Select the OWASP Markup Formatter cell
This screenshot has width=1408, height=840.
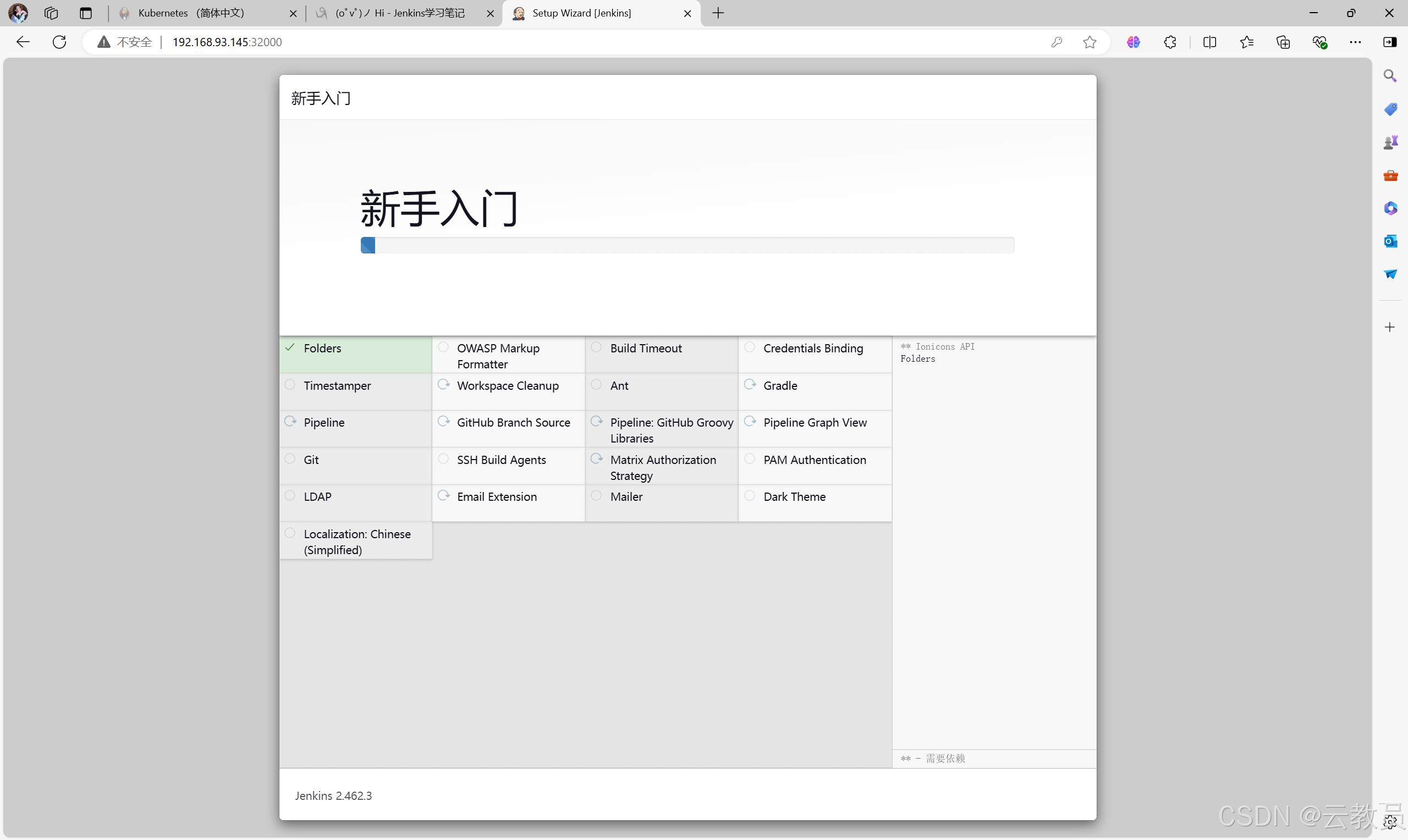[508, 355]
